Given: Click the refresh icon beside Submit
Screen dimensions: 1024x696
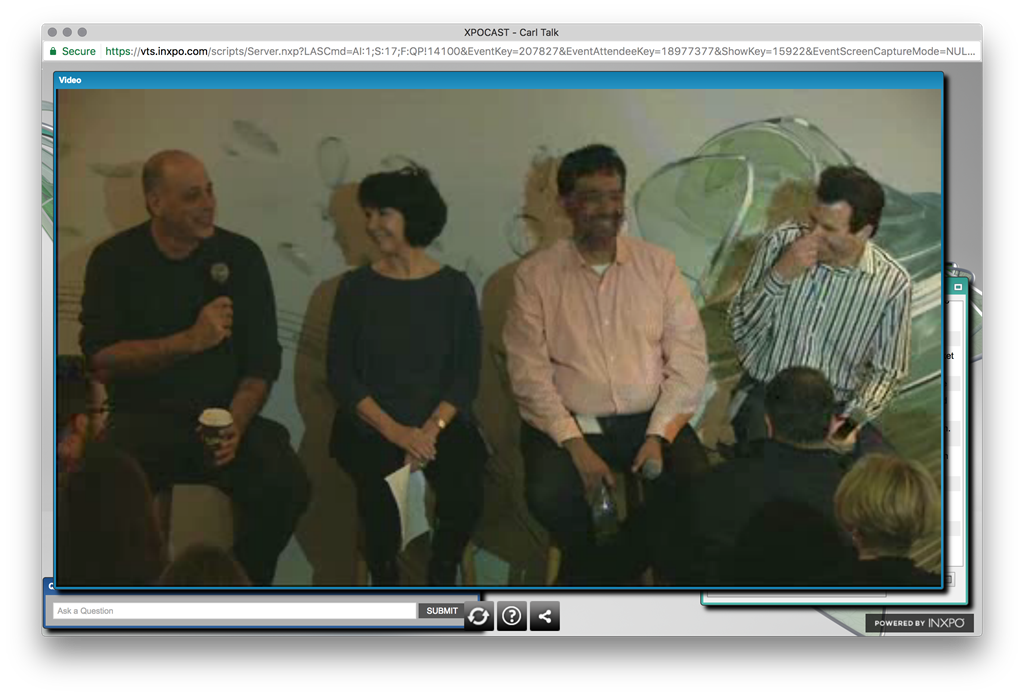Looking at the screenshot, I should point(479,616).
